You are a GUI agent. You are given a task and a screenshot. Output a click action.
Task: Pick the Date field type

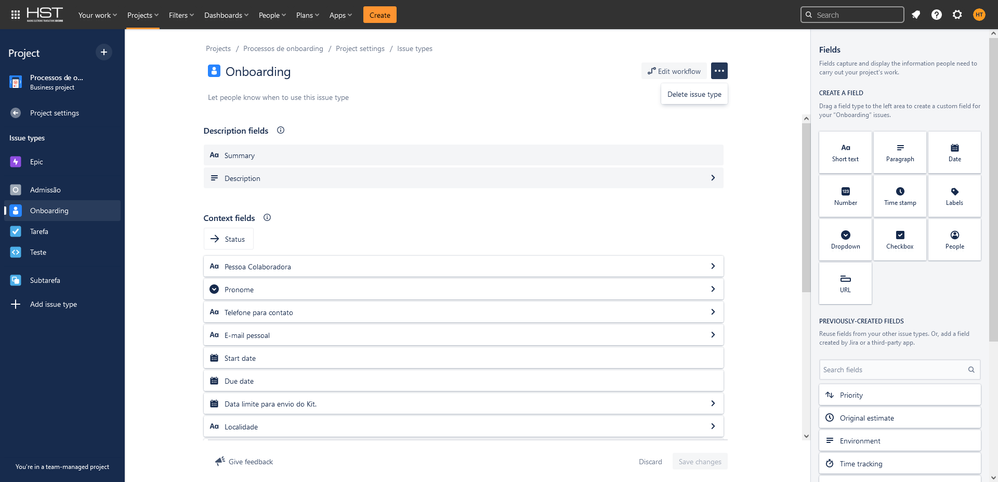955,152
